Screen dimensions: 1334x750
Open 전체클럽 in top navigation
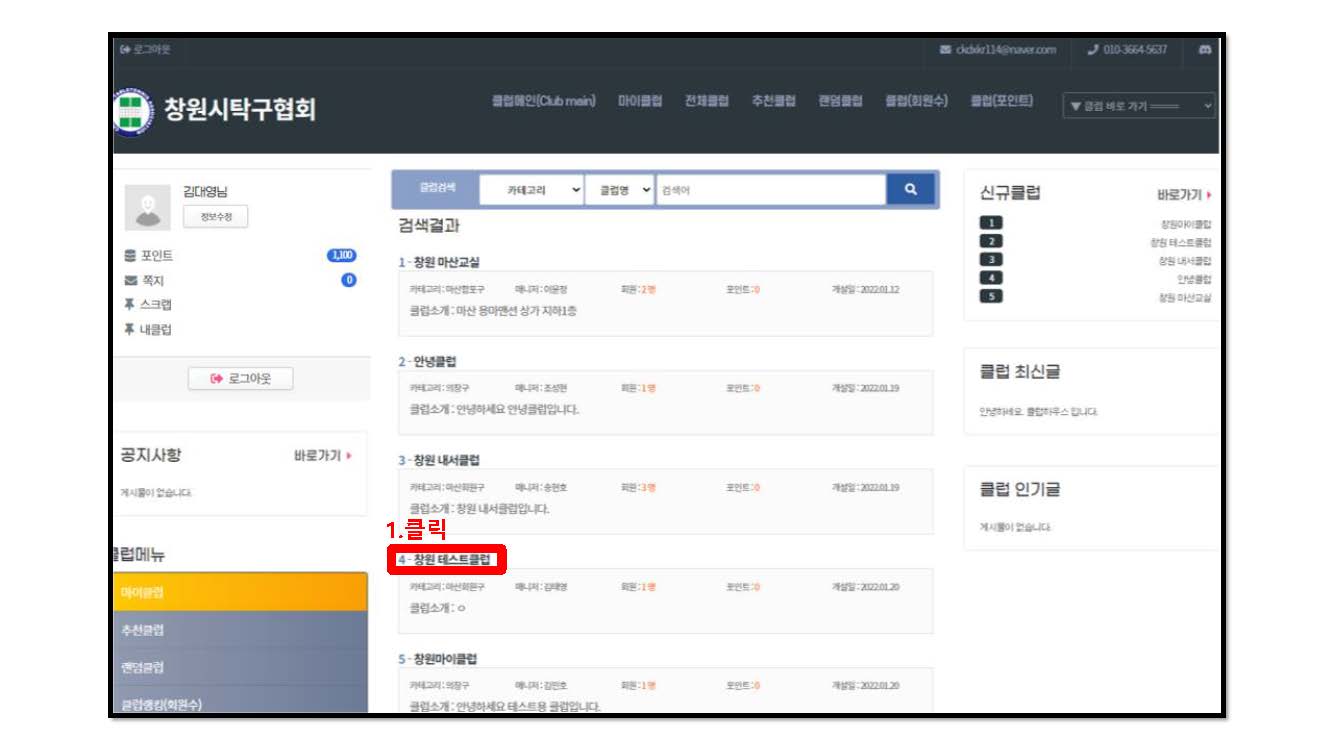pyautogui.click(x=707, y=101)
